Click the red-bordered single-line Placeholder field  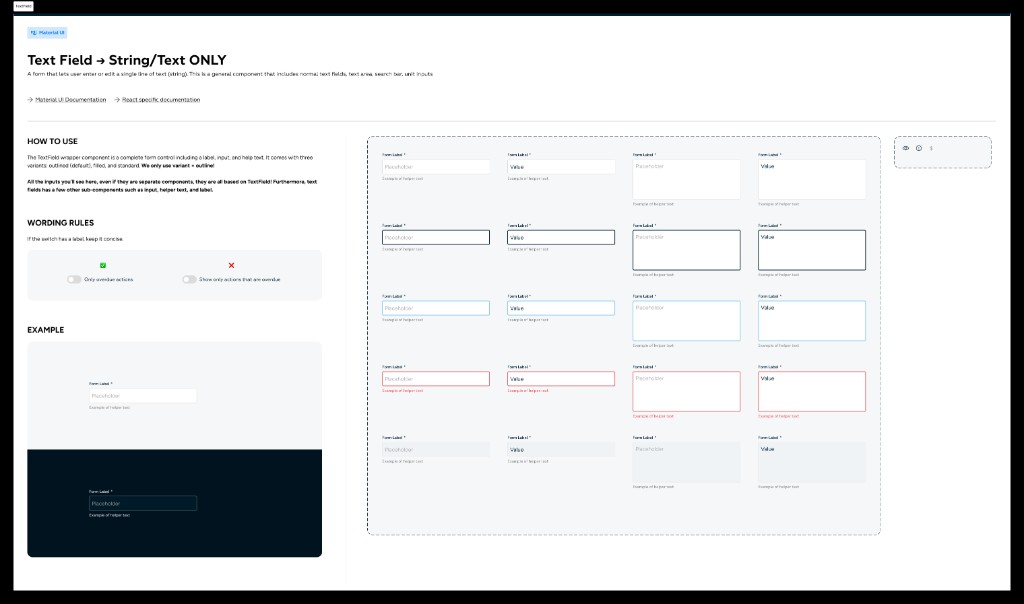(436, 379)
